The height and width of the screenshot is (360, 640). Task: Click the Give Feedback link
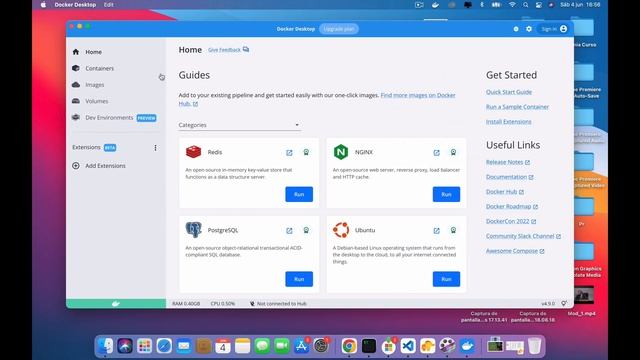click(228, 50)
